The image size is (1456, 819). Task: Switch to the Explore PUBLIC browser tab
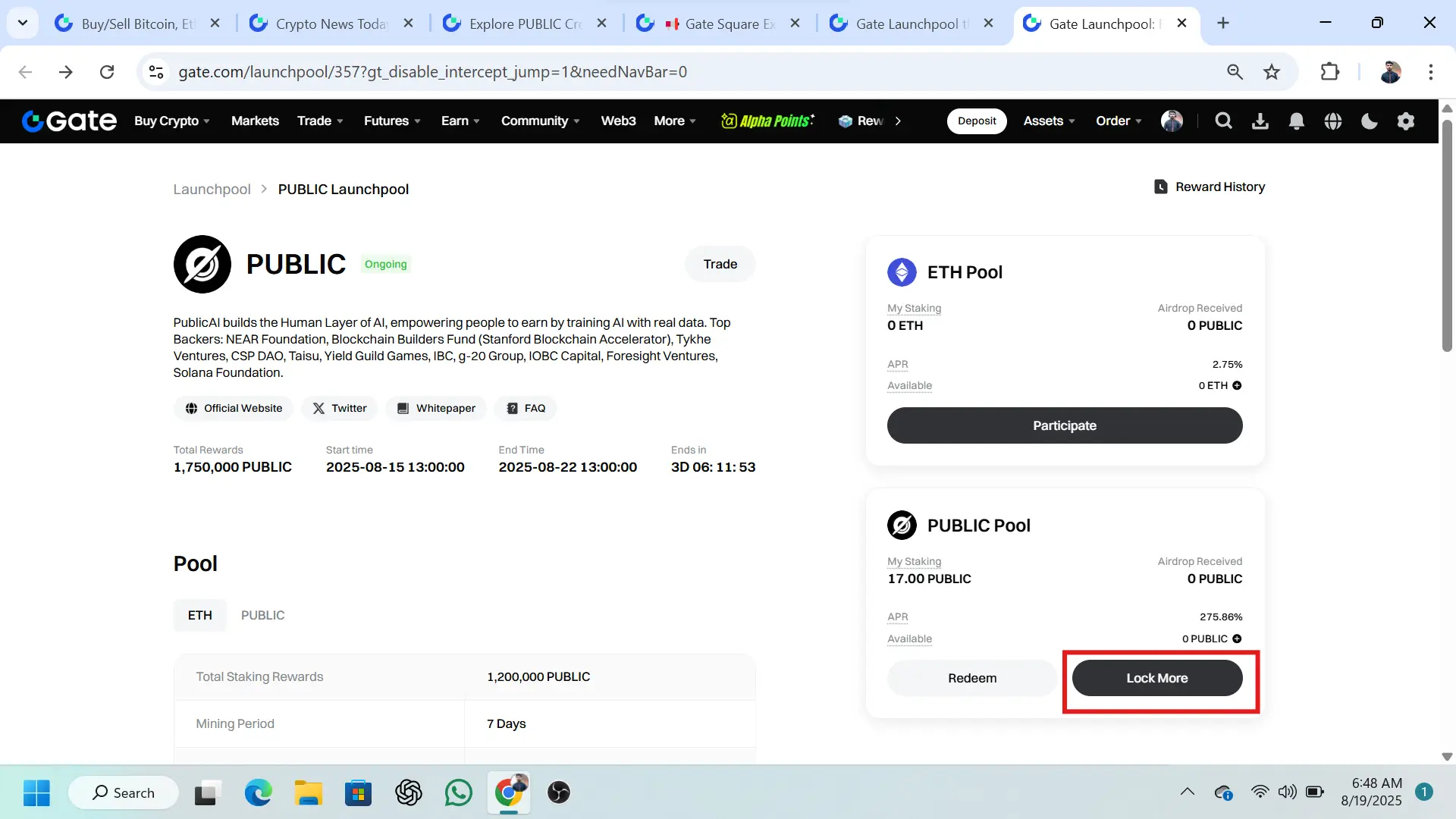(x=526, y=24)
